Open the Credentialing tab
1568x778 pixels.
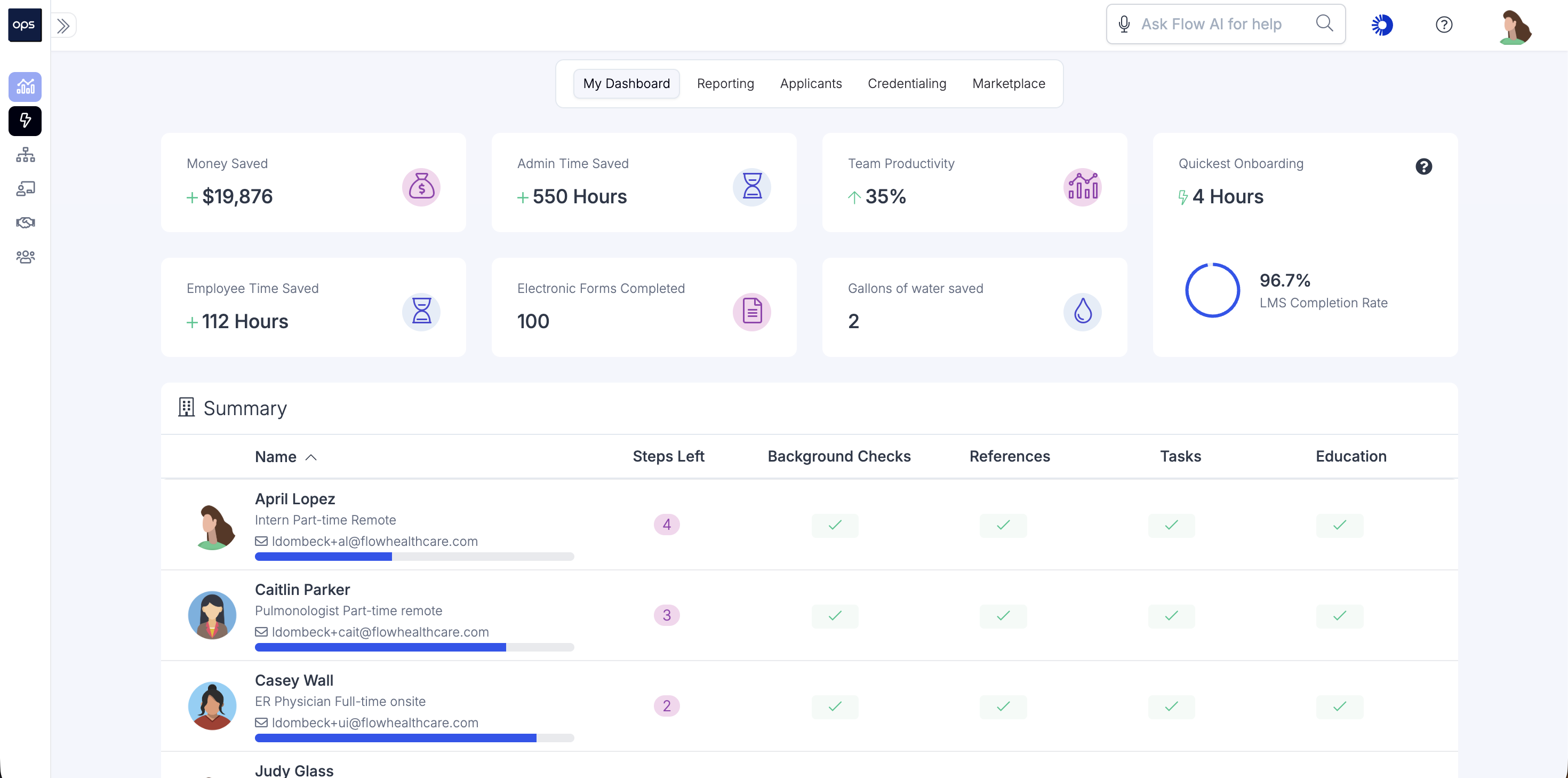click(906, 83)
